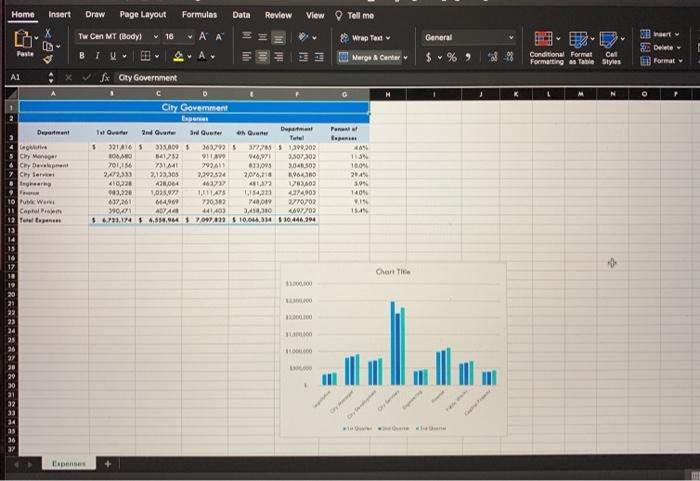Decrease font size with small A

[x=219, y=37]
